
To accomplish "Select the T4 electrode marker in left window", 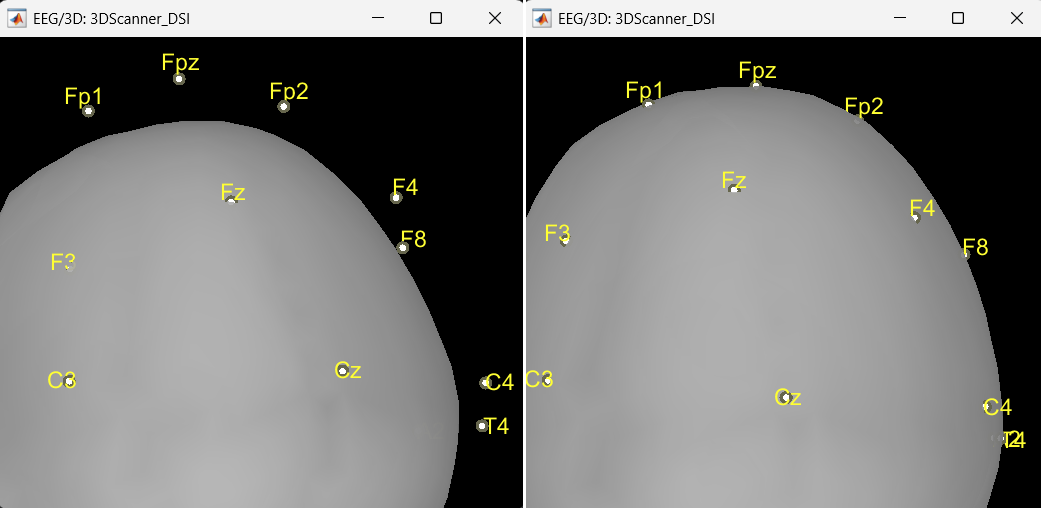I will tap(482, 426).
